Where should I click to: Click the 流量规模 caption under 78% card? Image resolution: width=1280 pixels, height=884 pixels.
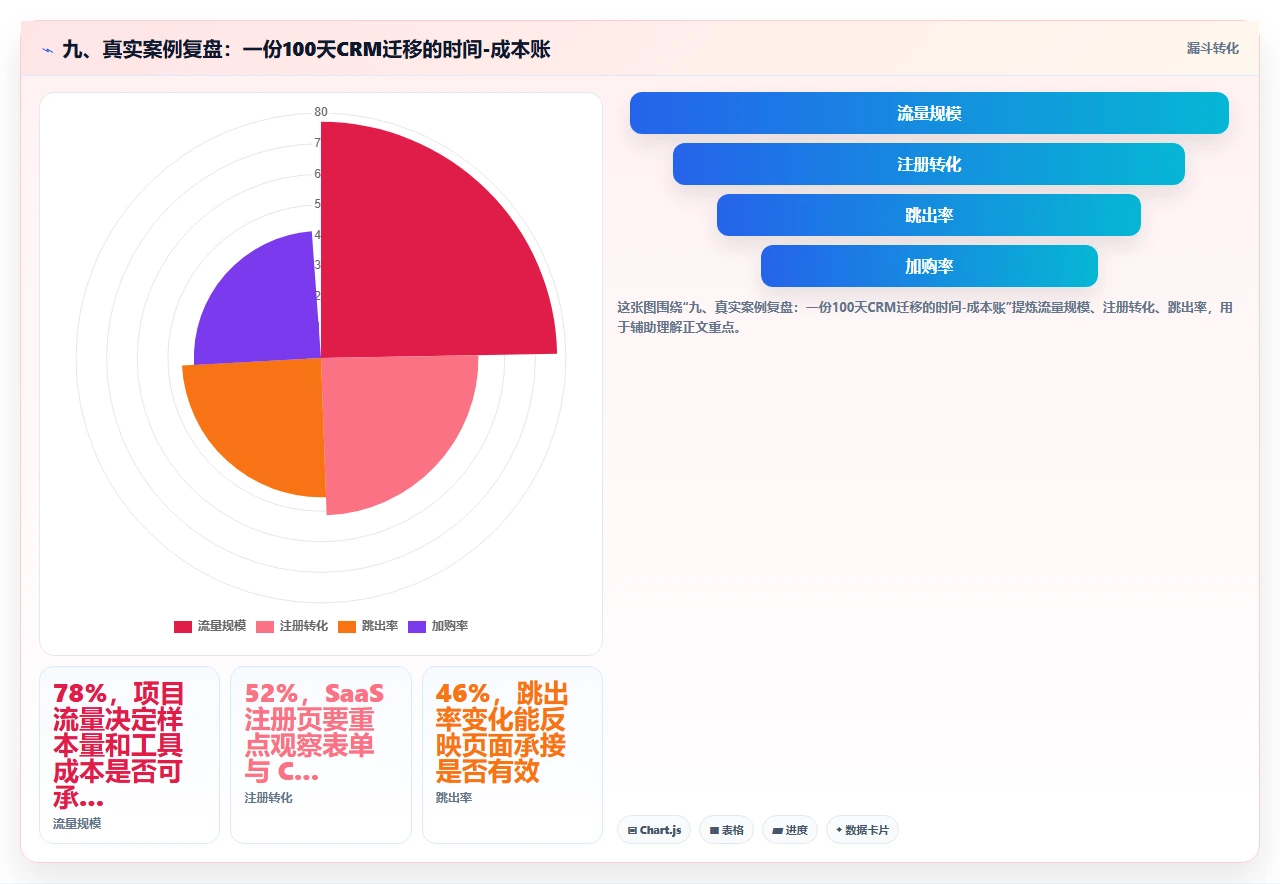(77, 824)
